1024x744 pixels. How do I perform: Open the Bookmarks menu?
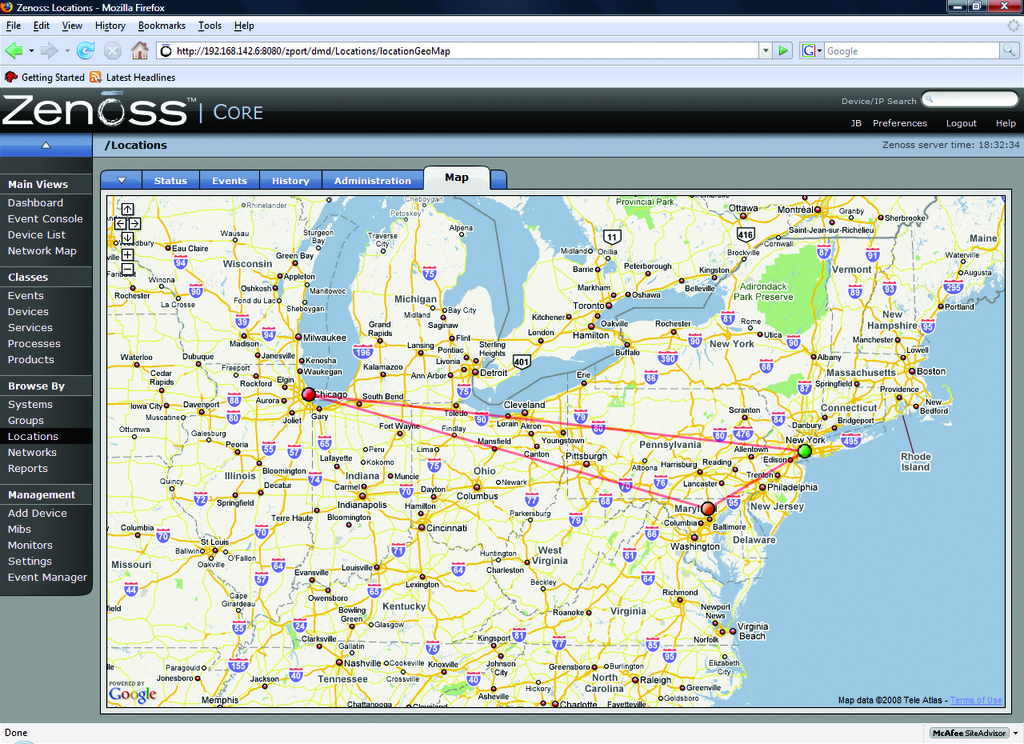pos(161,25)
